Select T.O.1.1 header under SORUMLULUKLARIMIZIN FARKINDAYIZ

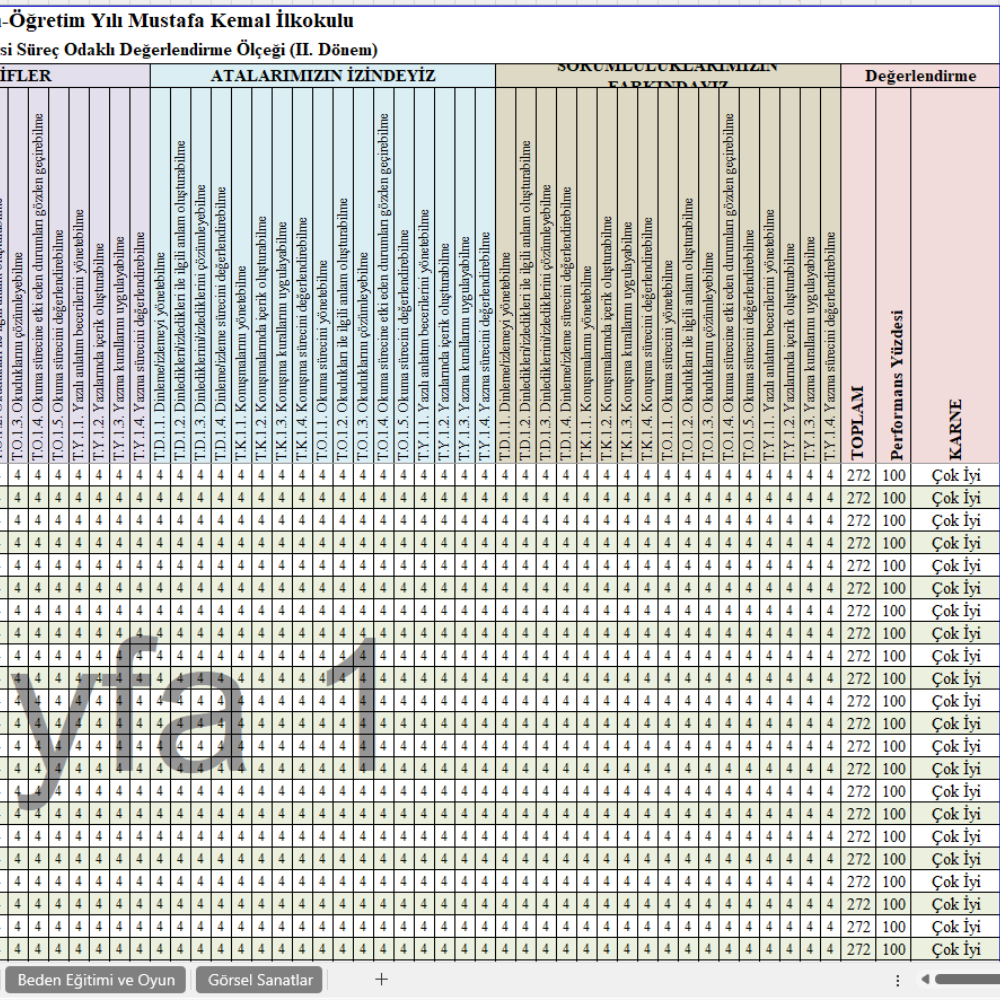pyautogui.click(x=668, y=276)
